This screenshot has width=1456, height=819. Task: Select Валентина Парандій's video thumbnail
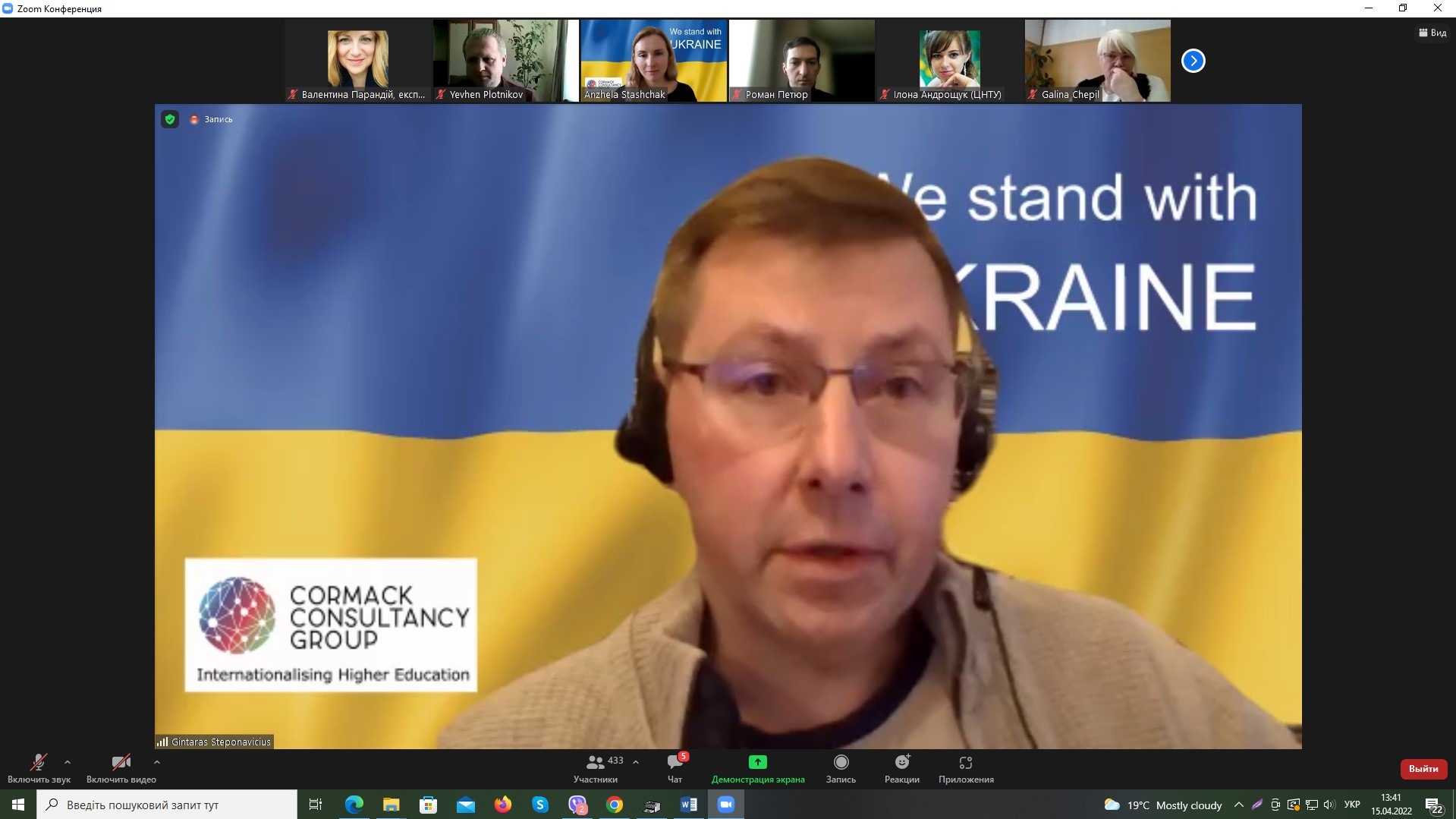358,61
